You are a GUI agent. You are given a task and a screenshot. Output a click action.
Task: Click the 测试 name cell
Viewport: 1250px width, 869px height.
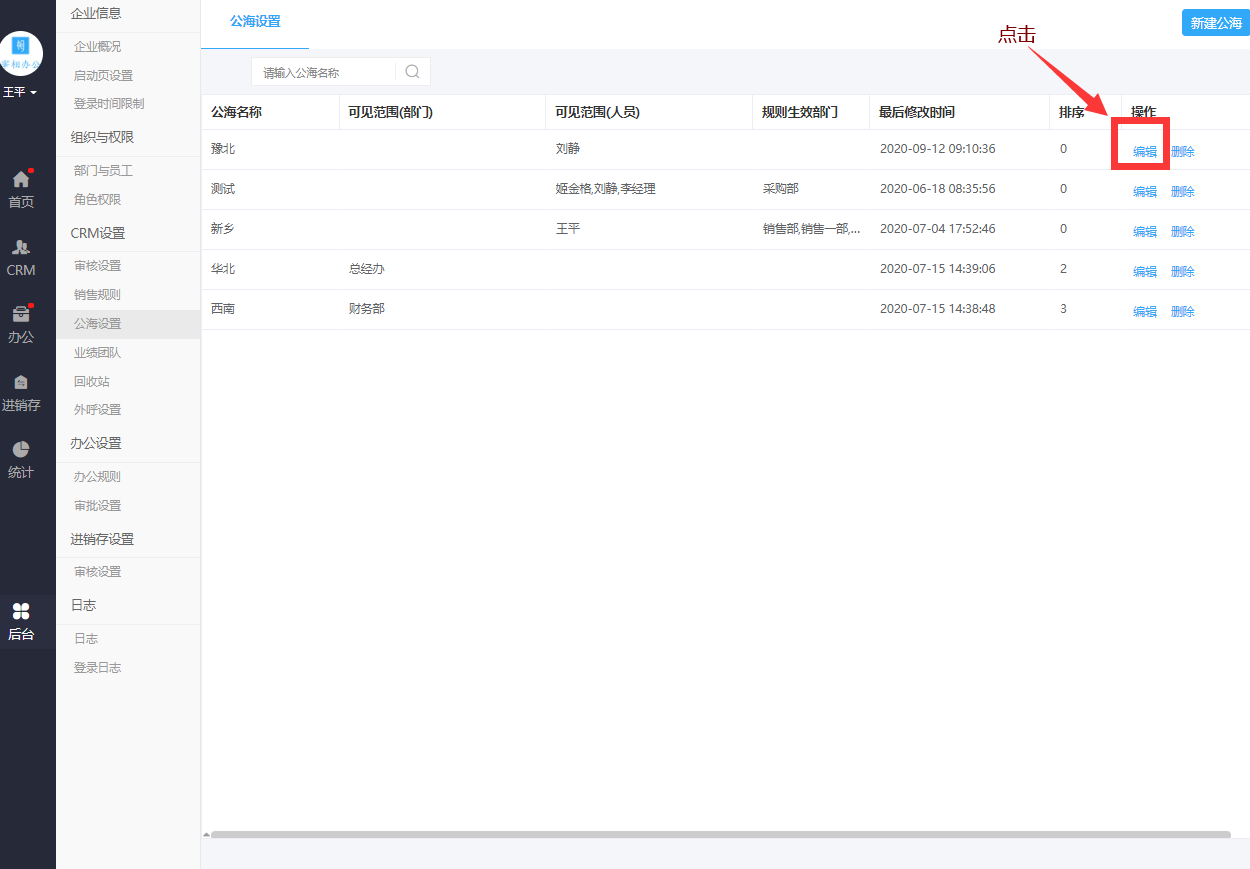[x=223, y=189]
